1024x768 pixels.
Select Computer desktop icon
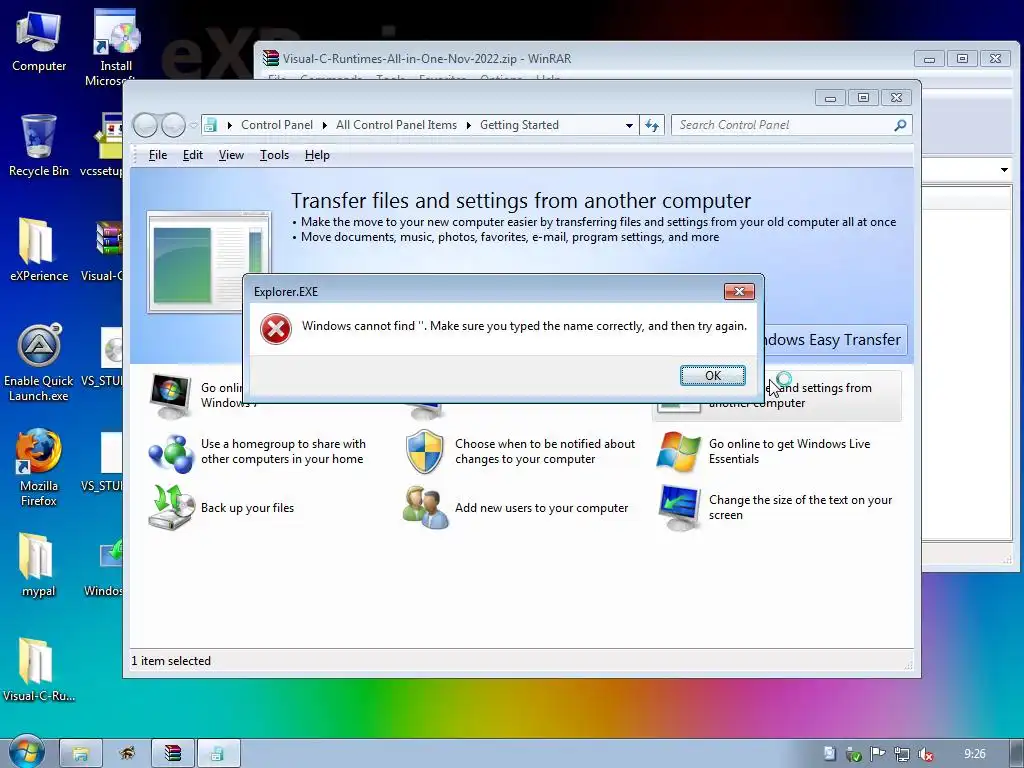click(x=39, y=42)
